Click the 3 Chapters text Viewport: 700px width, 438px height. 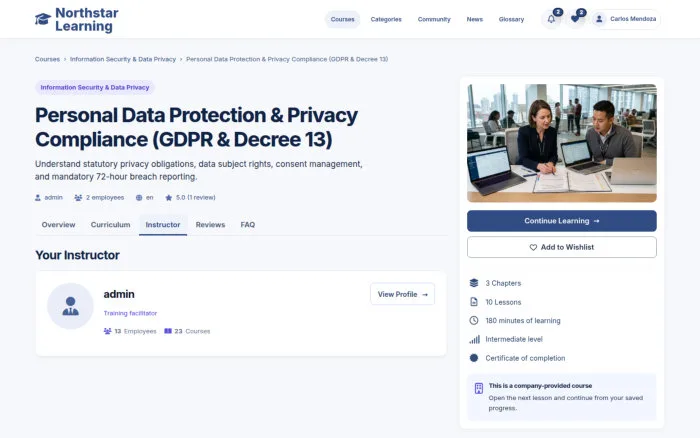point(503,283)
